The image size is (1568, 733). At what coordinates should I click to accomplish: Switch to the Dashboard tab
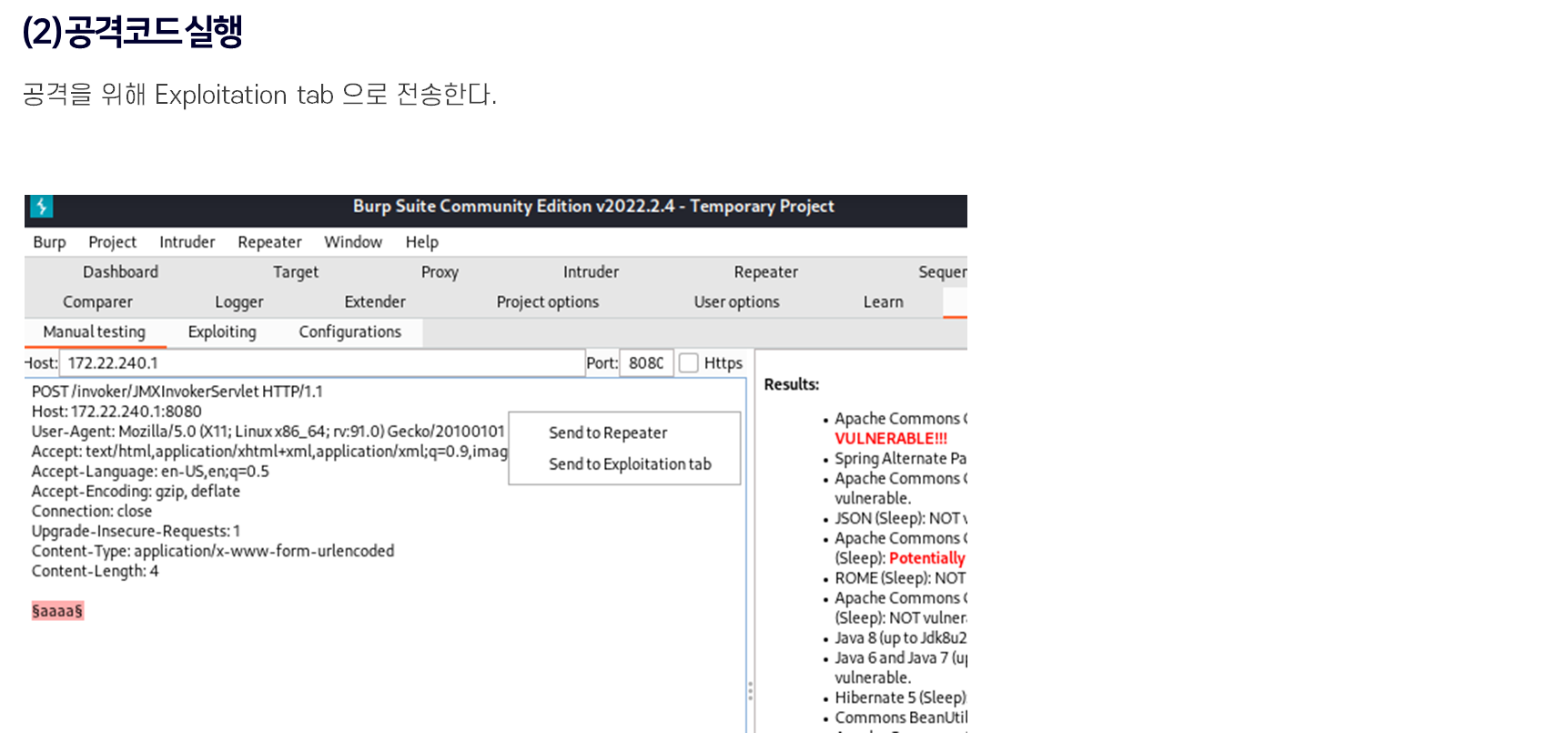[x=120, y=272]
